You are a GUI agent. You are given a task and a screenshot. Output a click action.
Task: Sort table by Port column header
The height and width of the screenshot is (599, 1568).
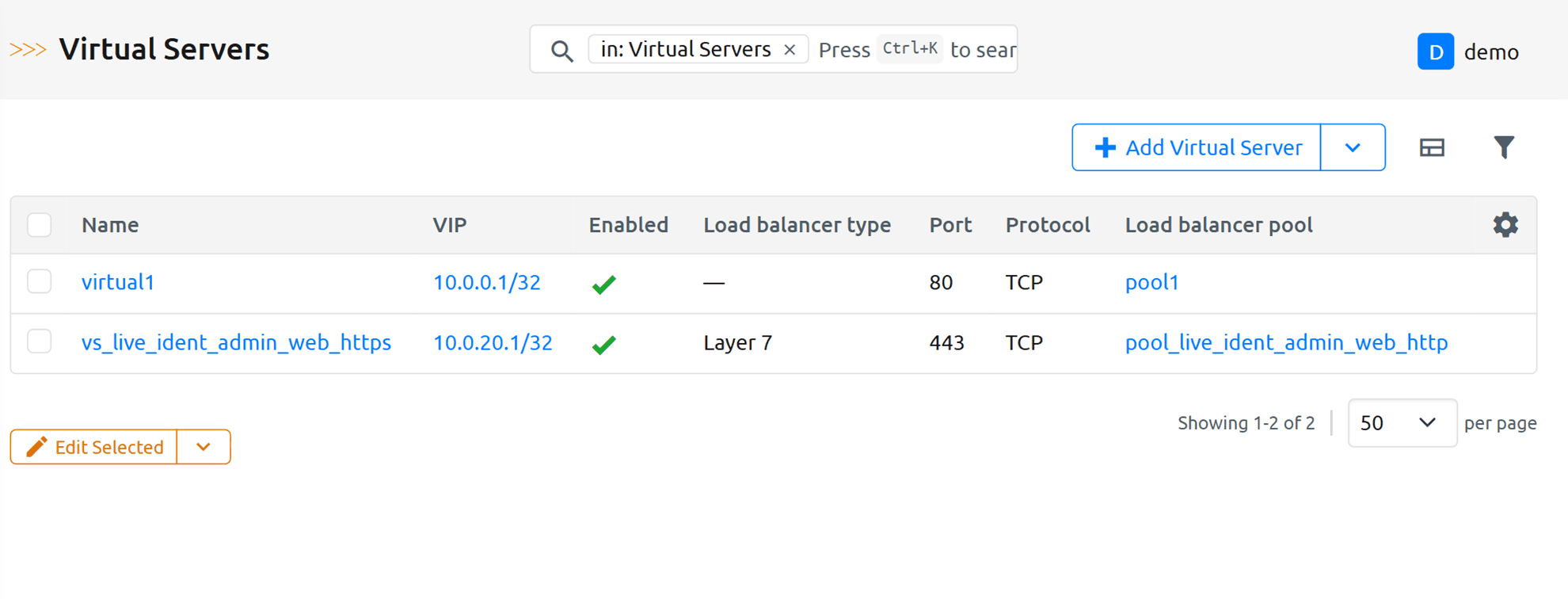click(x=950, y=225)
